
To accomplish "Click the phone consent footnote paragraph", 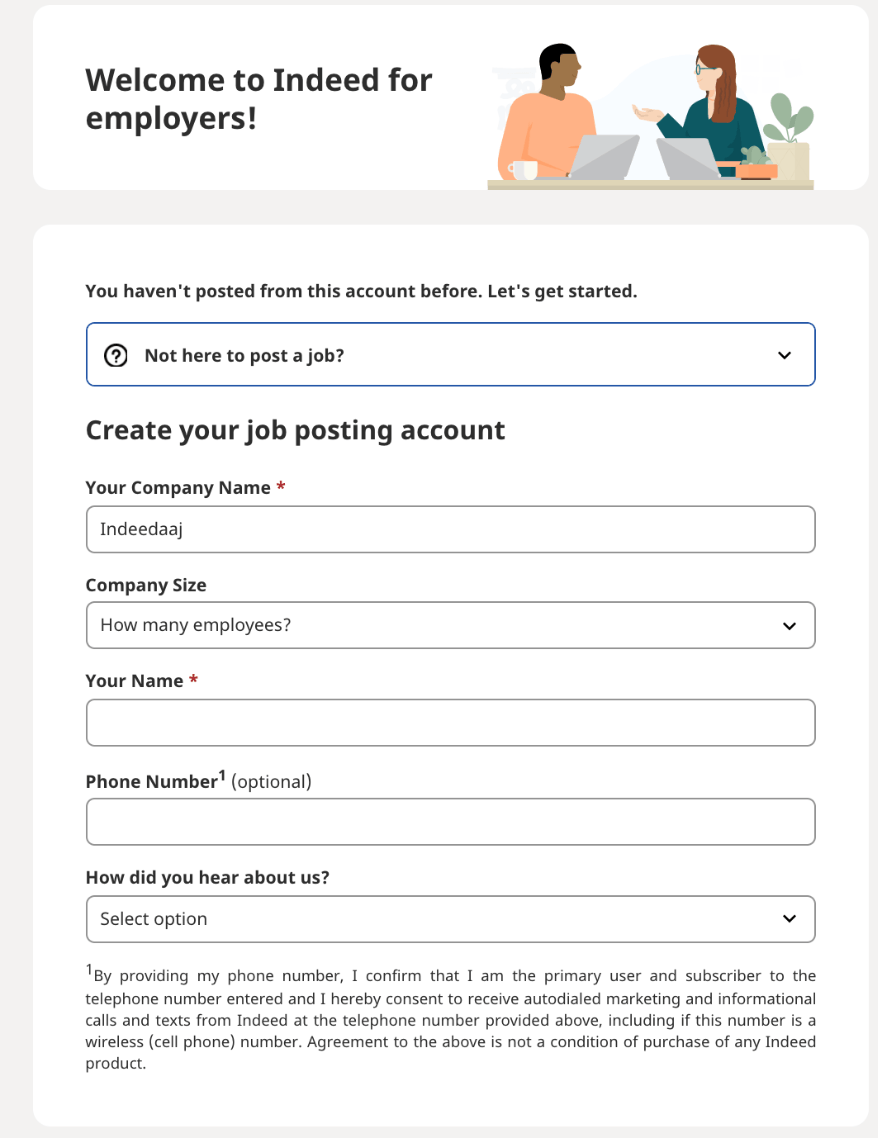I will click(451, 1018).
